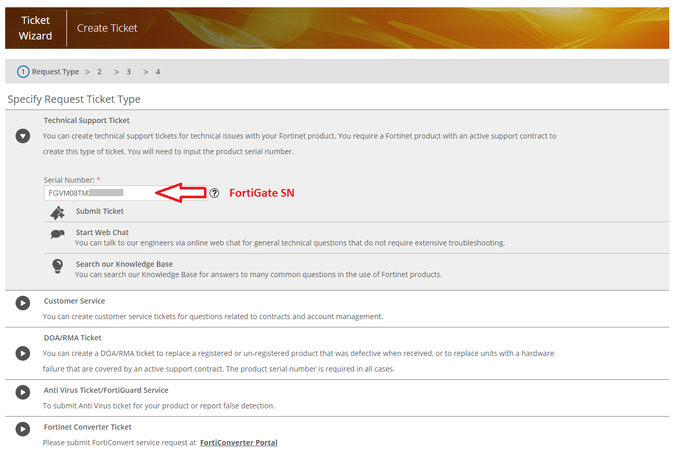The image size is (688, 452).
Task: Expand the DOA/RMA Ticket section
Action: tap(23, 354)
